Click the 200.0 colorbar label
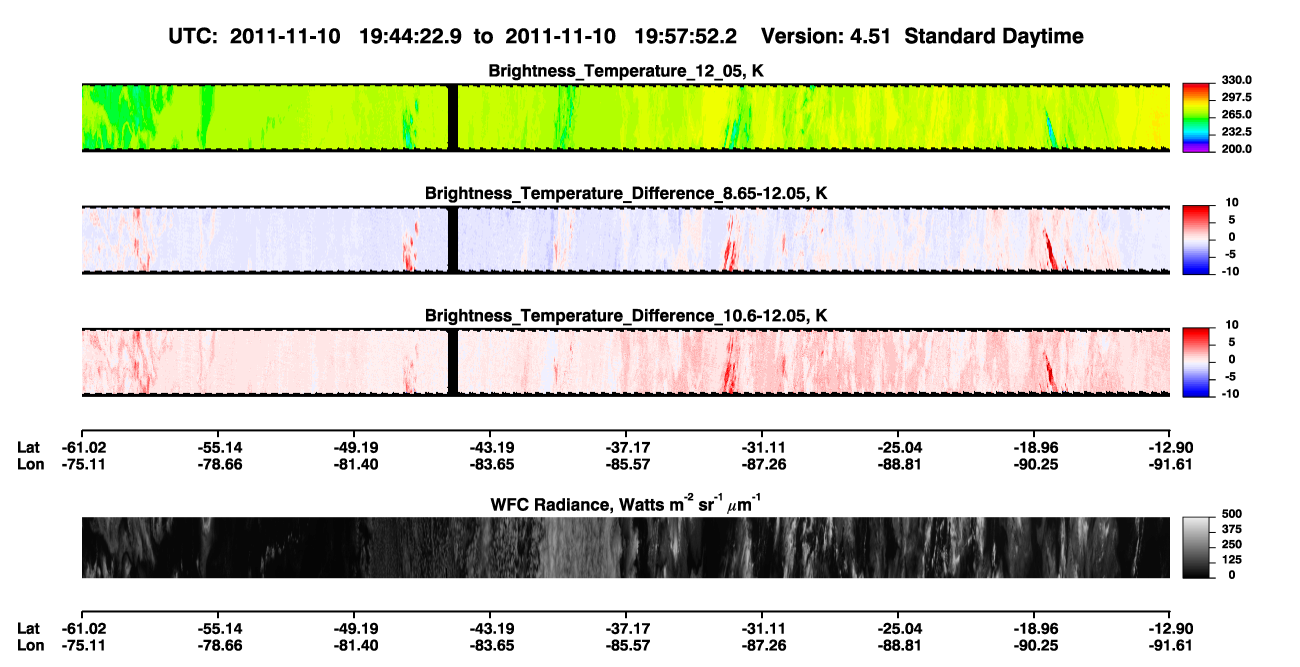 (x=1236, y=149)
